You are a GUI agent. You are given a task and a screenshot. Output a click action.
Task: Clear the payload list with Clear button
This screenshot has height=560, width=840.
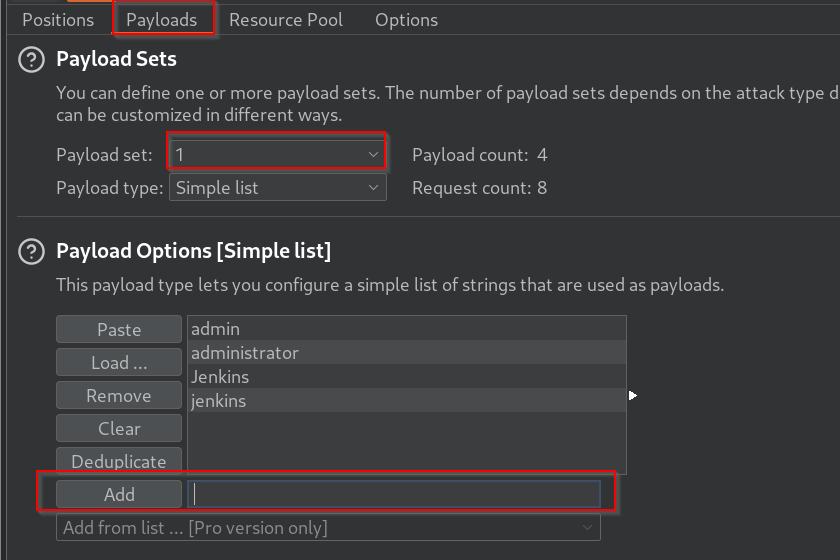click(119, 429)
